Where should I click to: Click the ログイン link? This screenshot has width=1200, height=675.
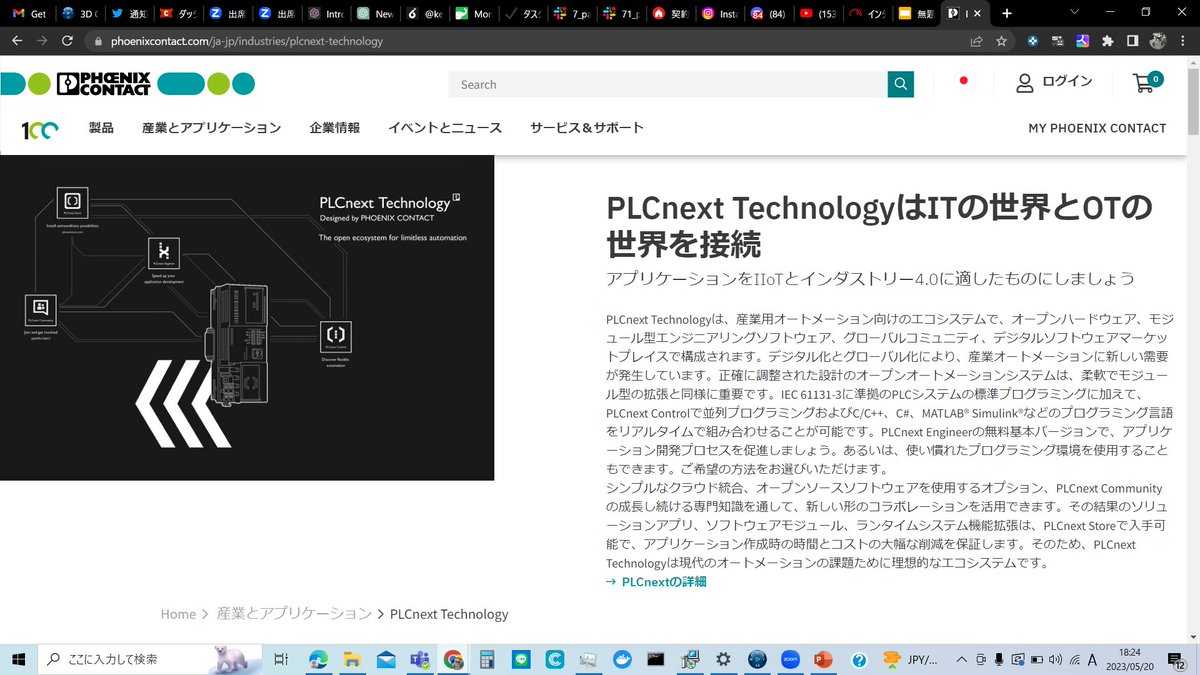pyautogui.click(x=1067, y=82)
